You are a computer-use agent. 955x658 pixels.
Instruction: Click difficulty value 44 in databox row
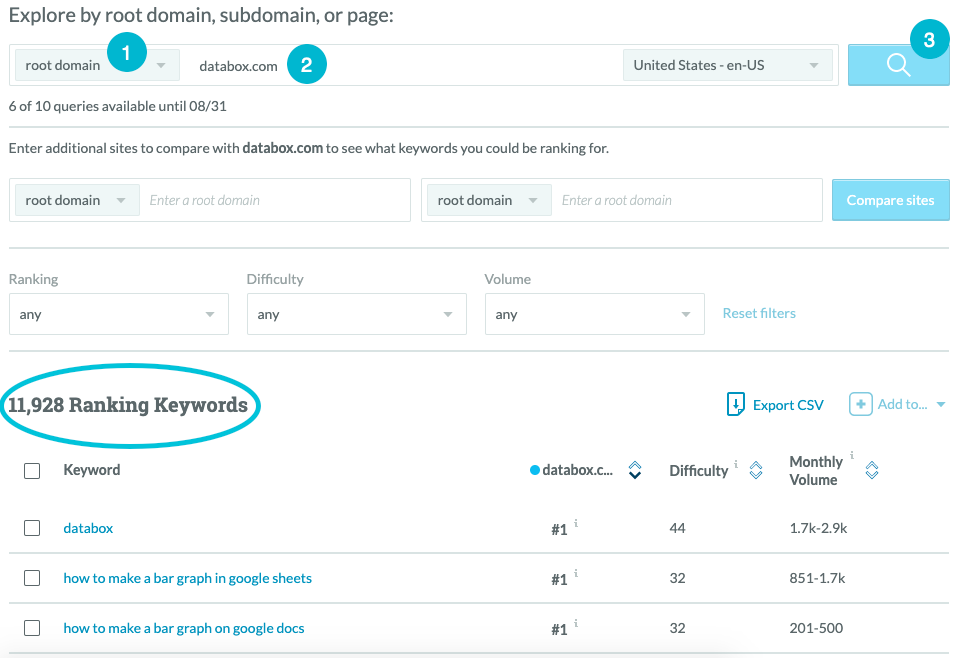click(677, 528)
